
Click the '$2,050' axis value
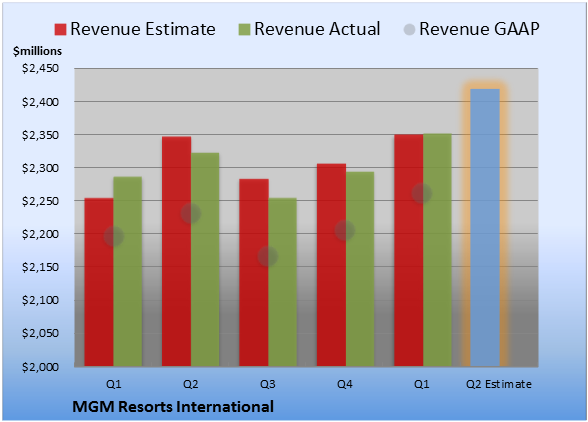[40, 333]
